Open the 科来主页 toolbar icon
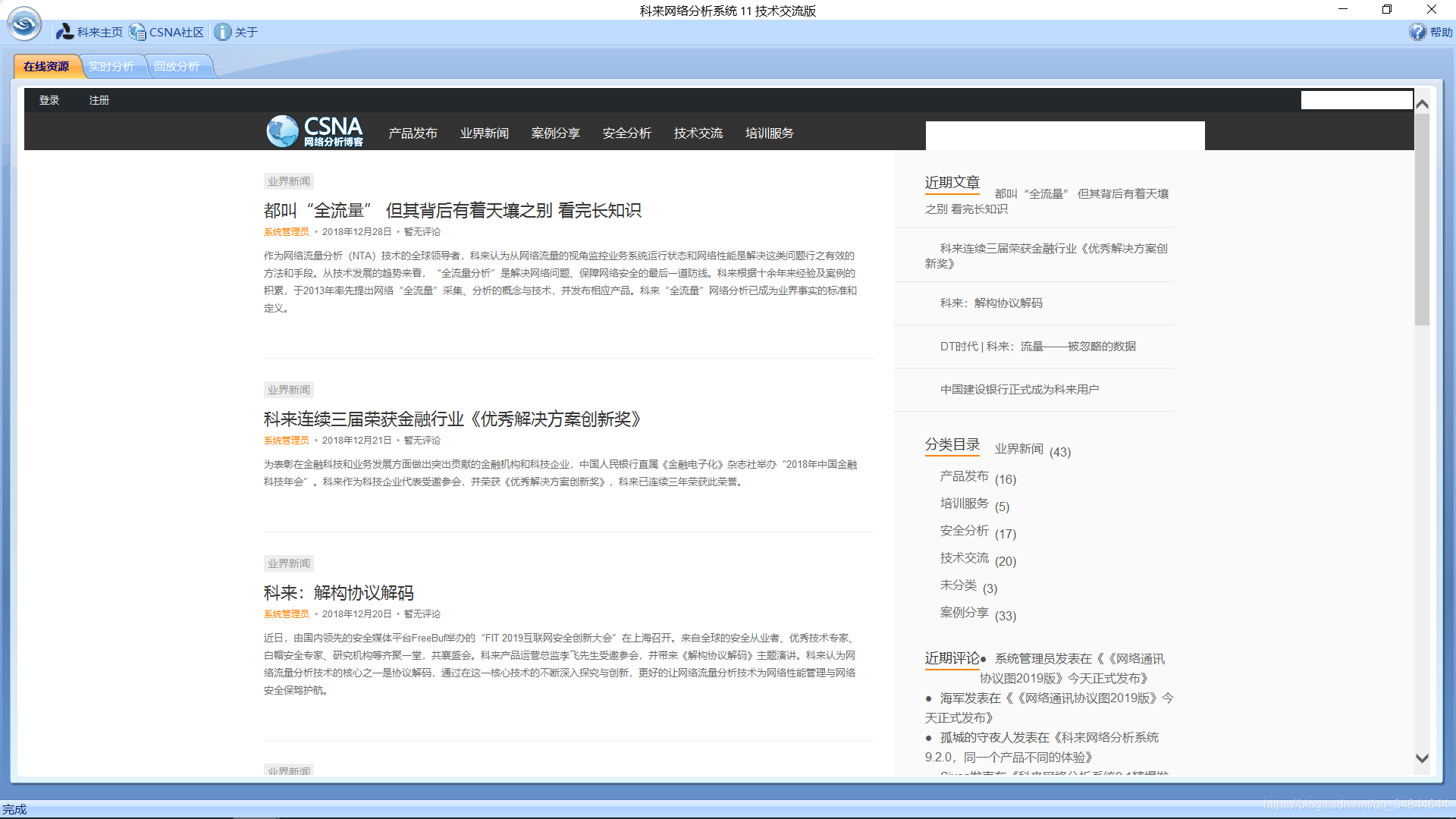 (89, 32)
